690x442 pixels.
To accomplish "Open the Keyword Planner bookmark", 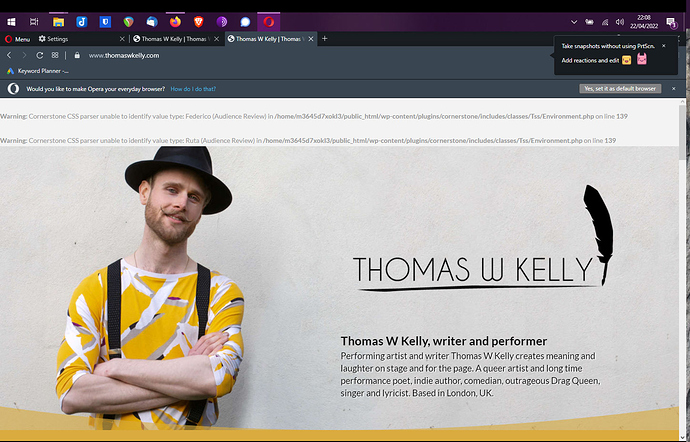I will click(x=38, y=71).
